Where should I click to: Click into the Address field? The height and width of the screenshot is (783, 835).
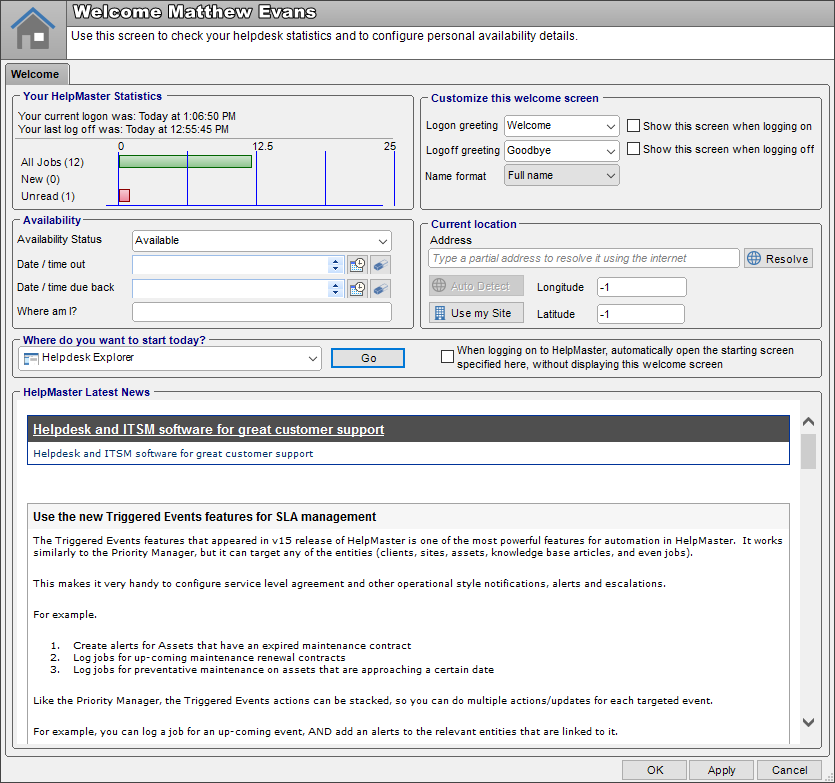pos(584,258)
